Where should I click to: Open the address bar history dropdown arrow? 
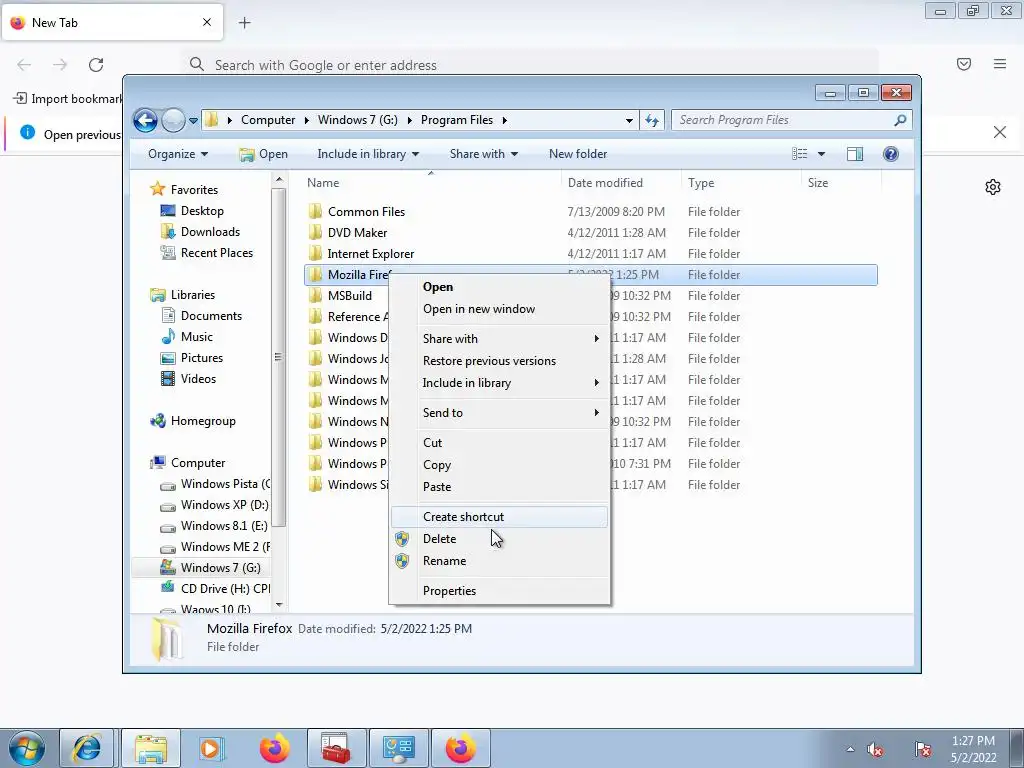click(629, 120)
